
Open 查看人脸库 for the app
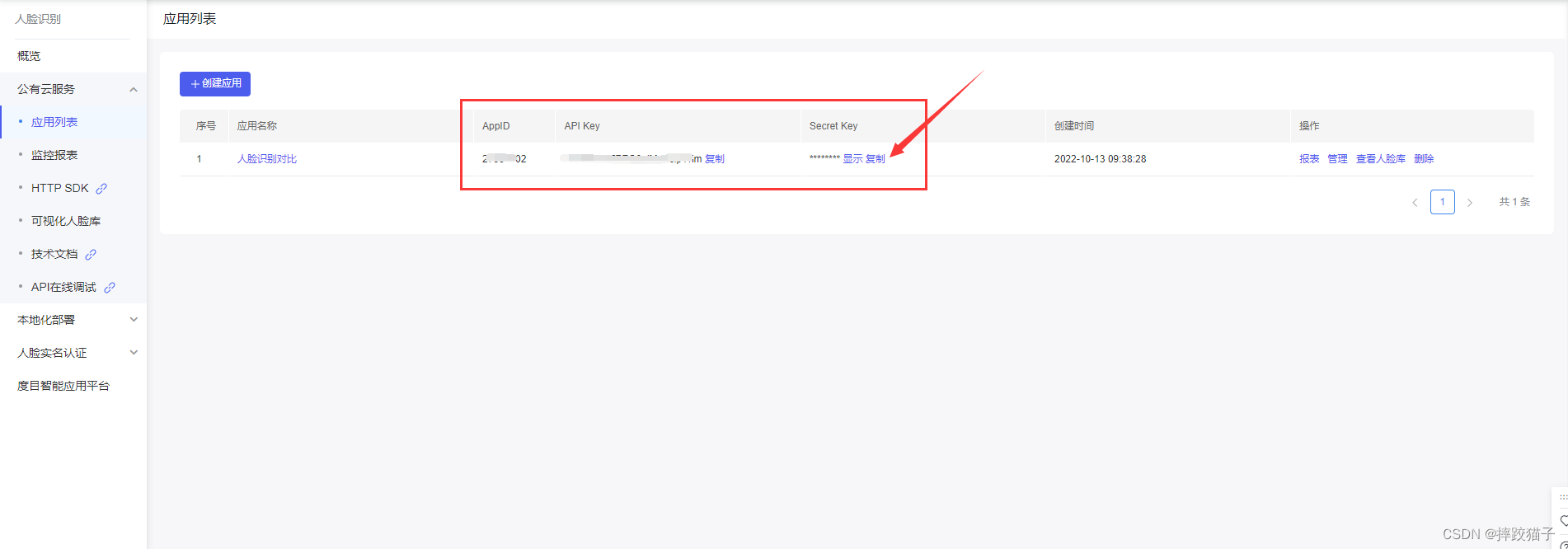(1380, 159)
